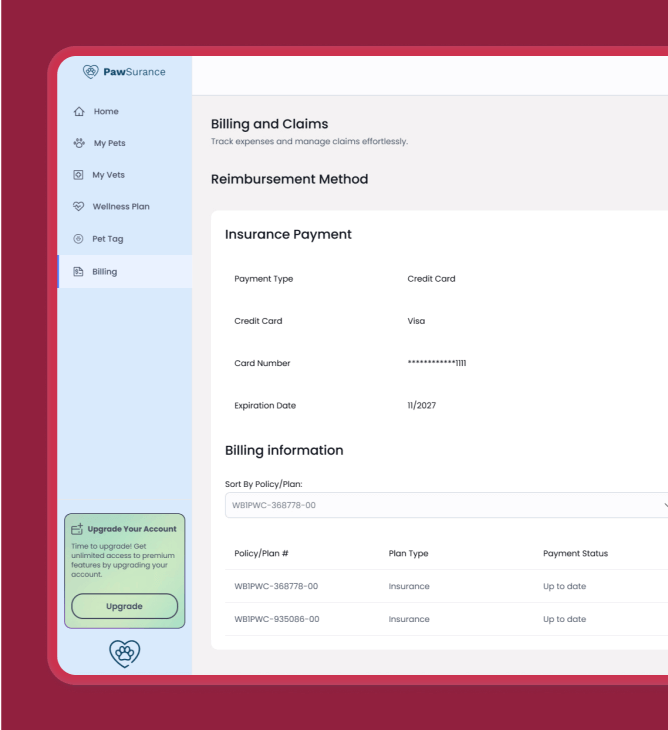Screen dimensions: 668x730
Task: Click the heart paw logo at sidebar bottom
Action: (125, 653)
